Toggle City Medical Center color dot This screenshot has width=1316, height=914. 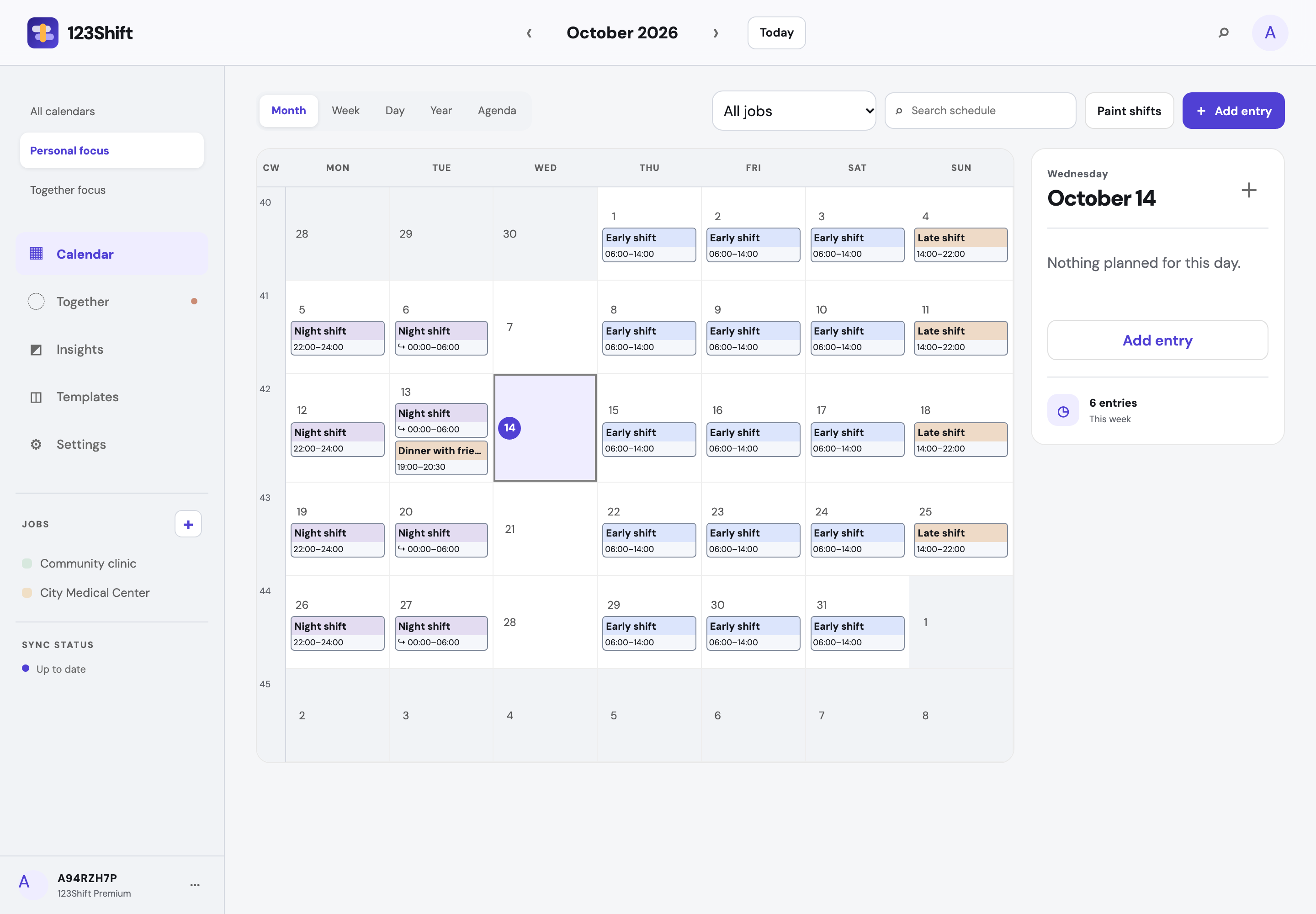[27, 593]
